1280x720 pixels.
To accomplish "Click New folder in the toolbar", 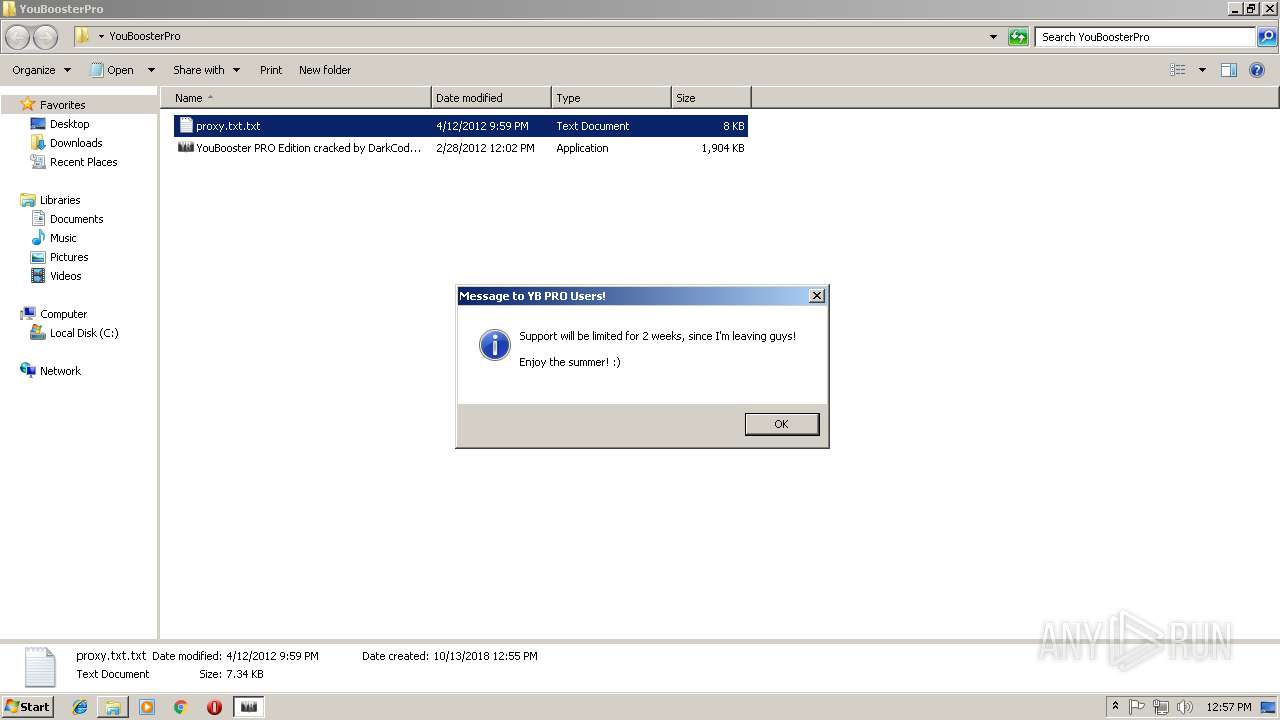I will tap(325, 70).
